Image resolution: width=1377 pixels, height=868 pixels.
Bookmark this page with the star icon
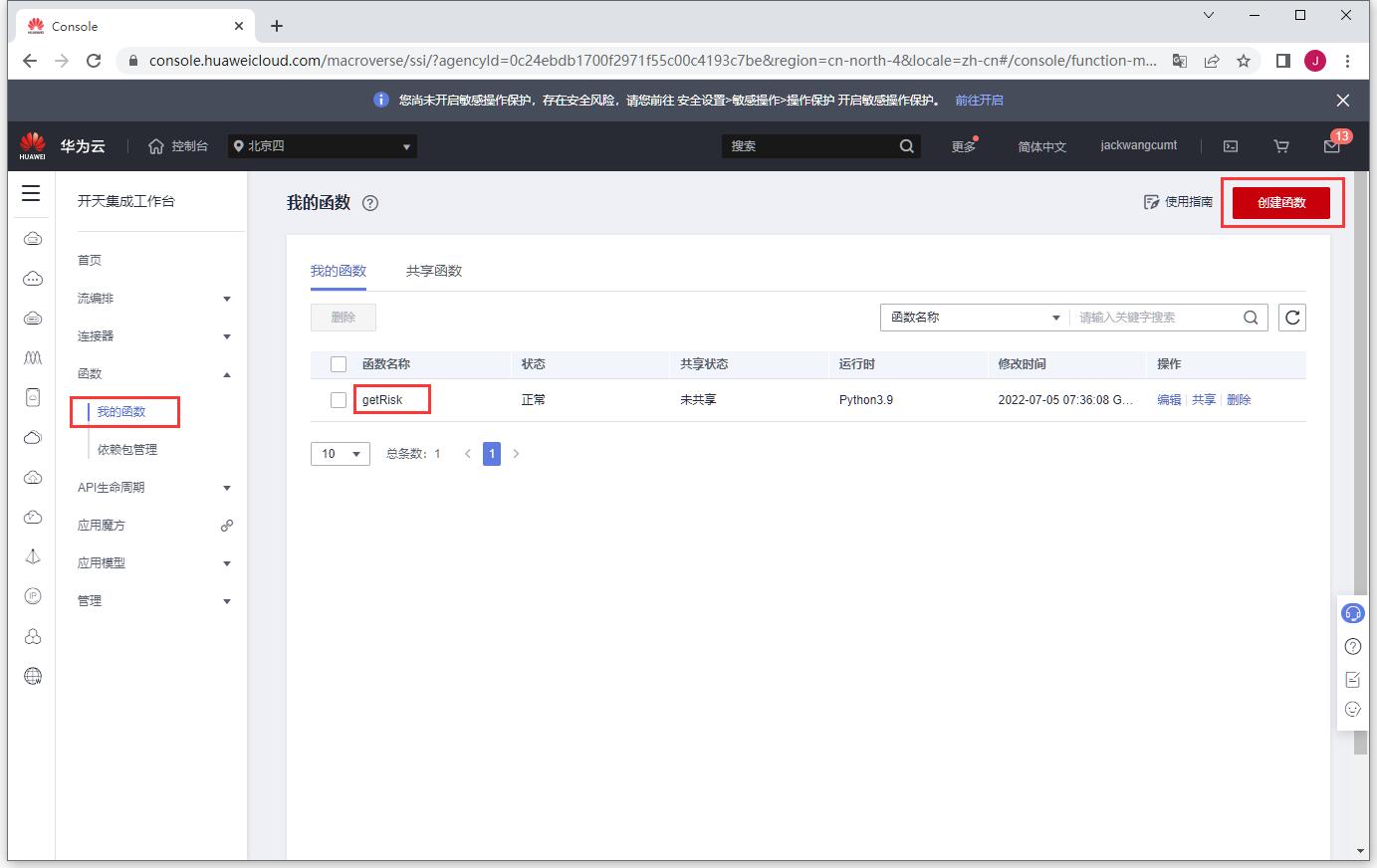tap(1244, 61)
